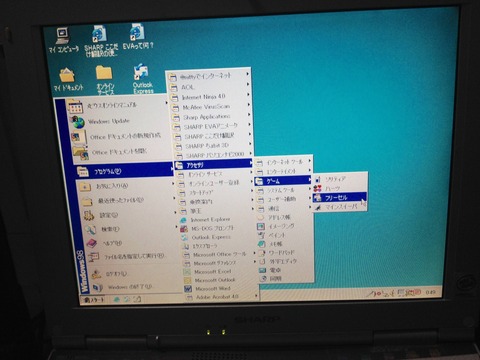Open the SHARP EVAアニメータ folder entry
The width and height of the screenshot is (480, 360).
pos(211,126)
